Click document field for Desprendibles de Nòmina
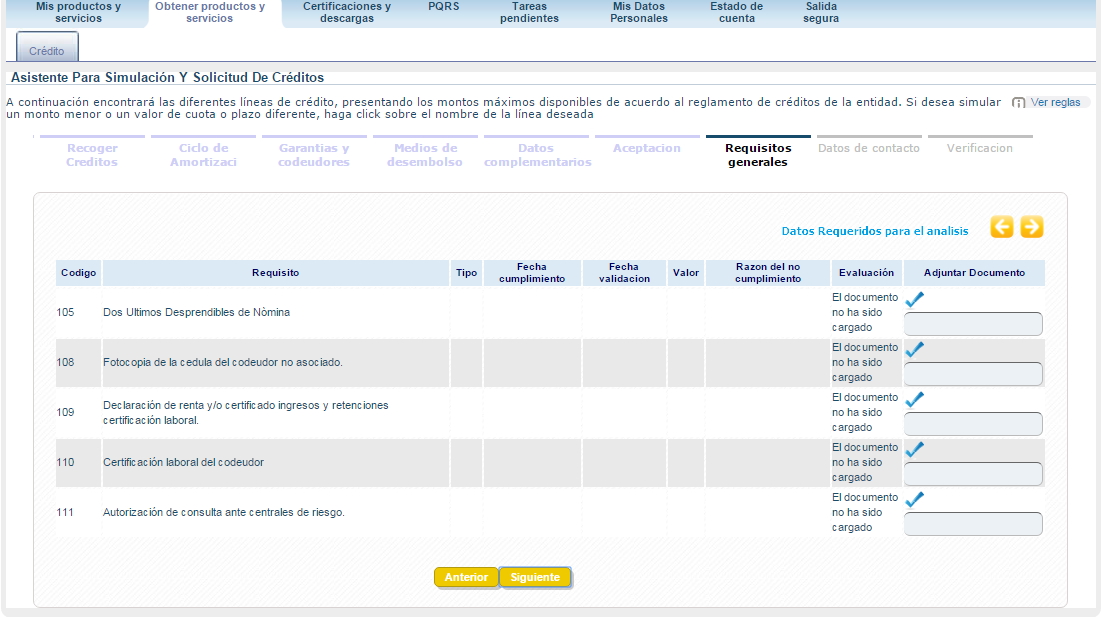The height and width of the screenshot is (617, 1104). (x=973, y=324)
